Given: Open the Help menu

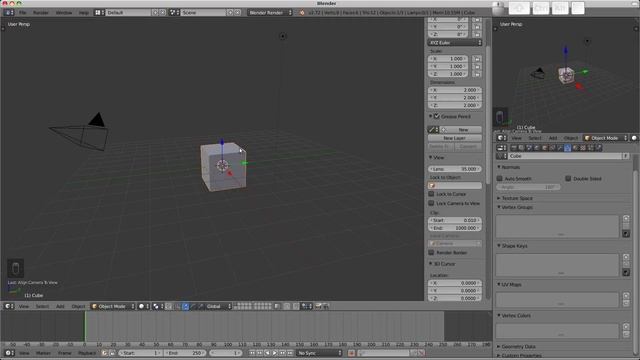Looking at the screenshot, I should [83, 13].
